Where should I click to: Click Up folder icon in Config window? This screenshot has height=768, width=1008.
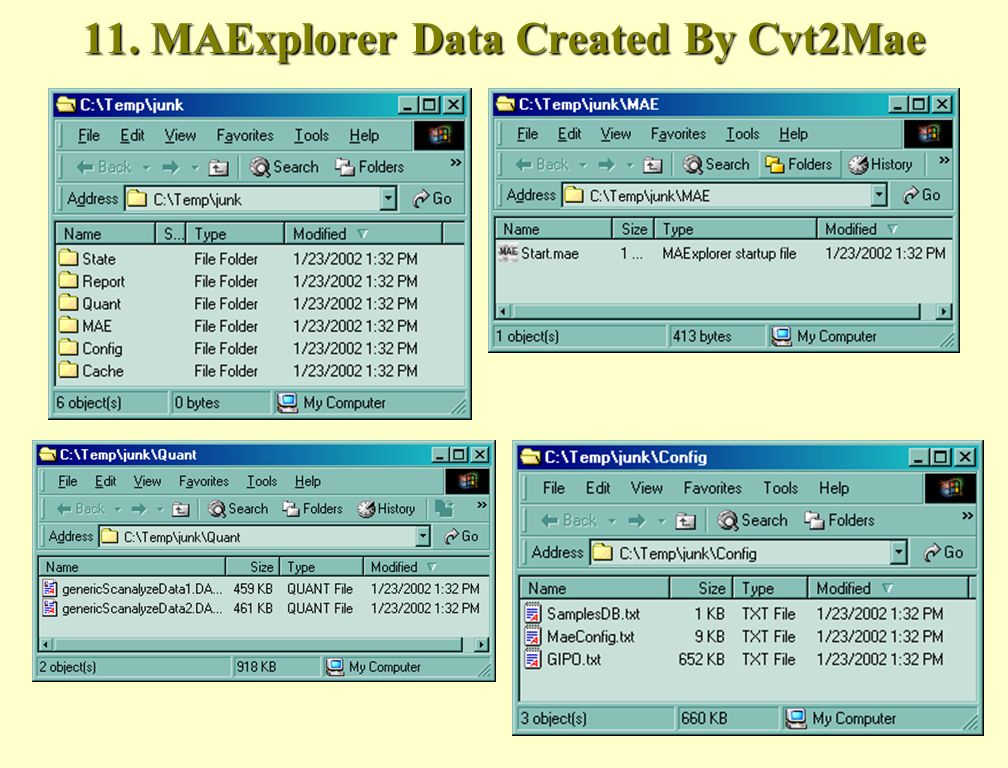pyautogui.click(x=685, y=521)
